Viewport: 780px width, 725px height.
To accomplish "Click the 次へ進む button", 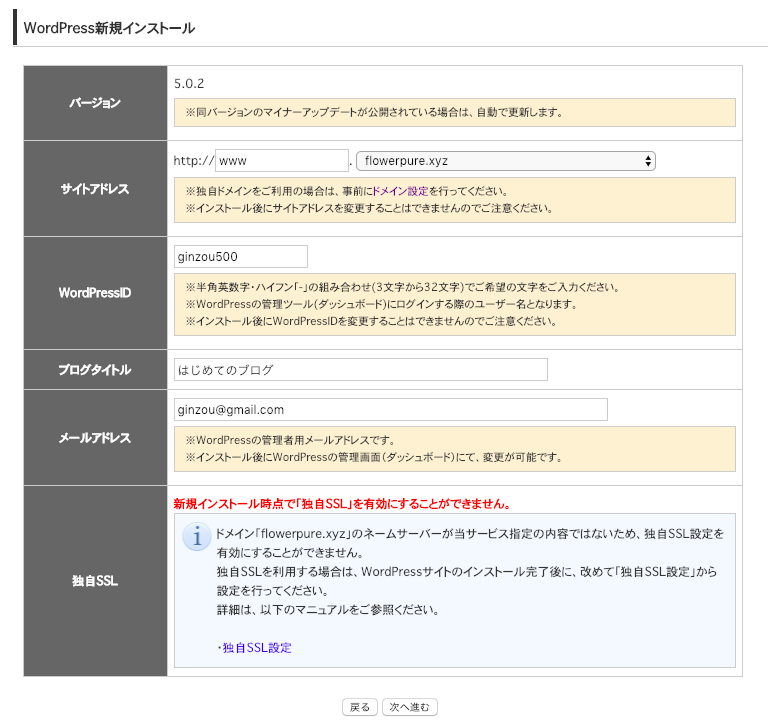I will pos(409,707).
